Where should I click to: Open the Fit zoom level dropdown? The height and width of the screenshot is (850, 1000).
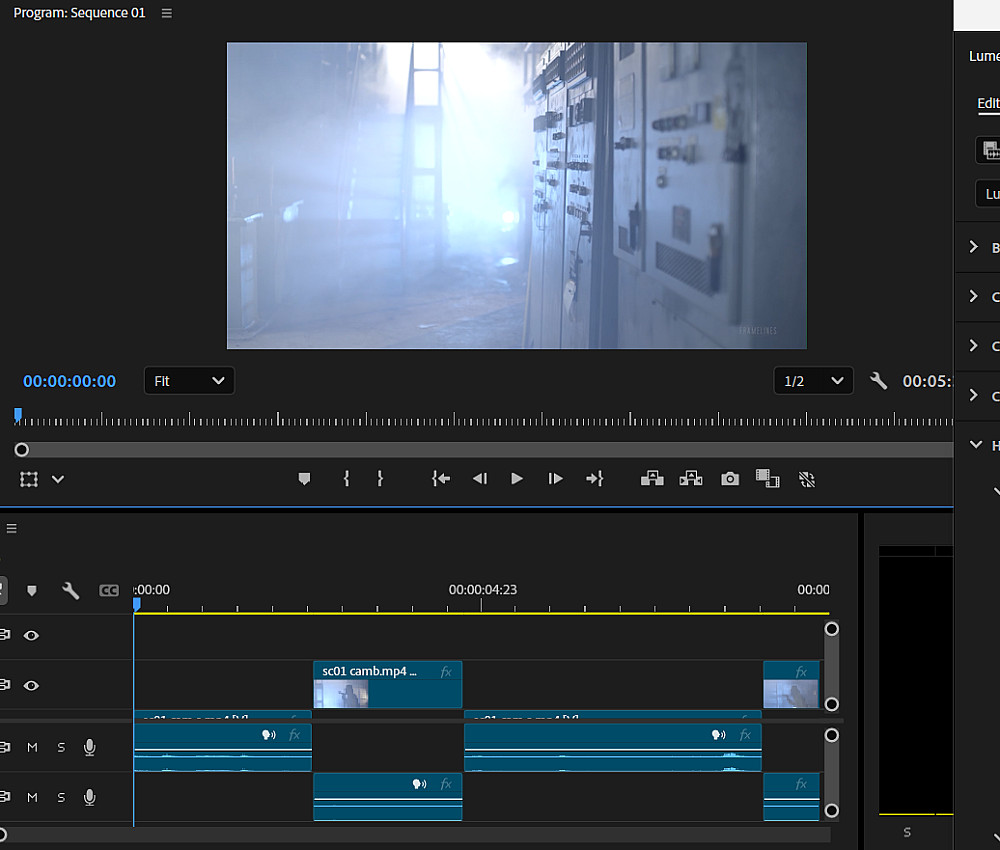[189, 381]
